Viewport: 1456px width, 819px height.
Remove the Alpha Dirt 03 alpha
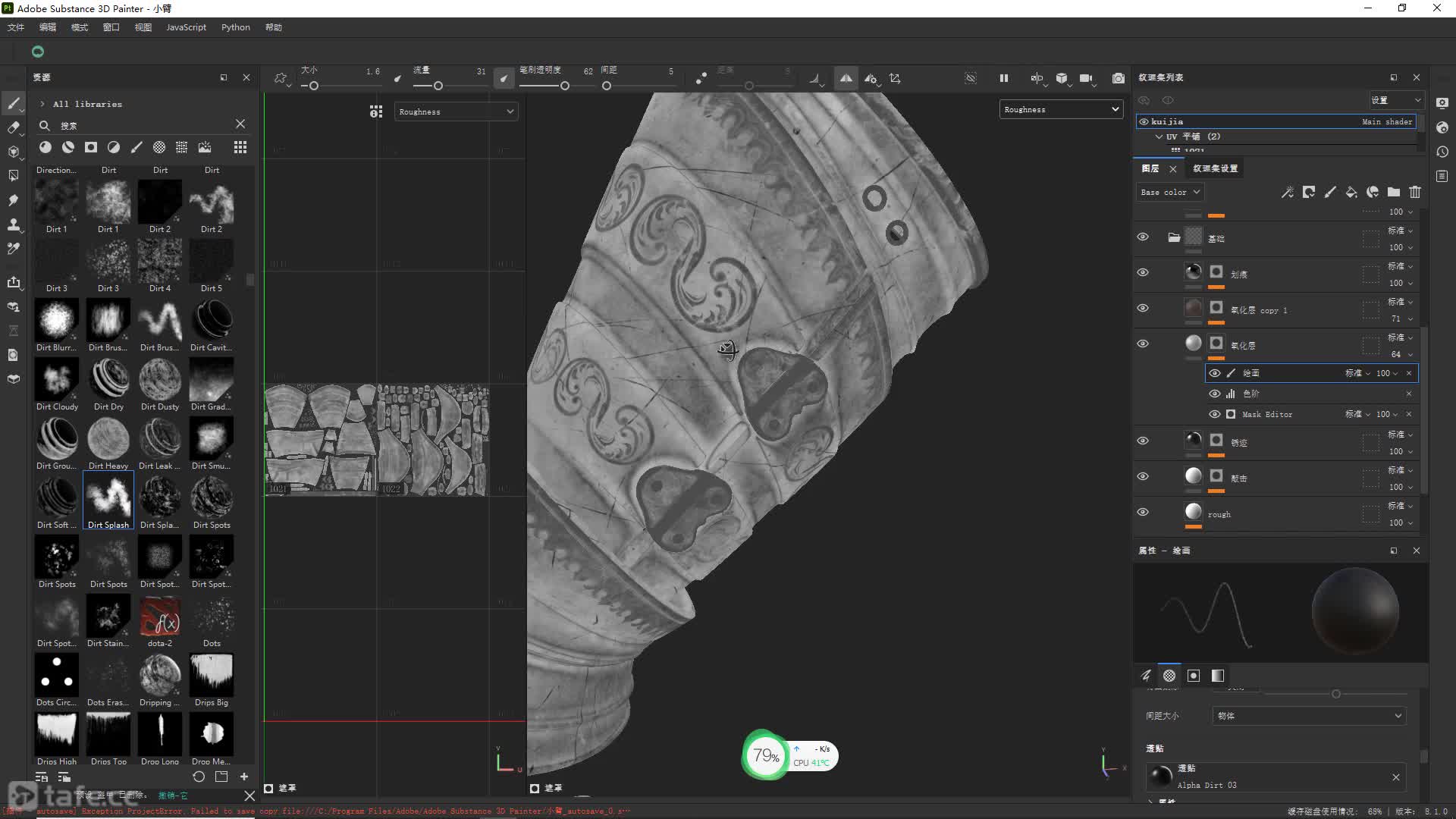(1396, 777)
